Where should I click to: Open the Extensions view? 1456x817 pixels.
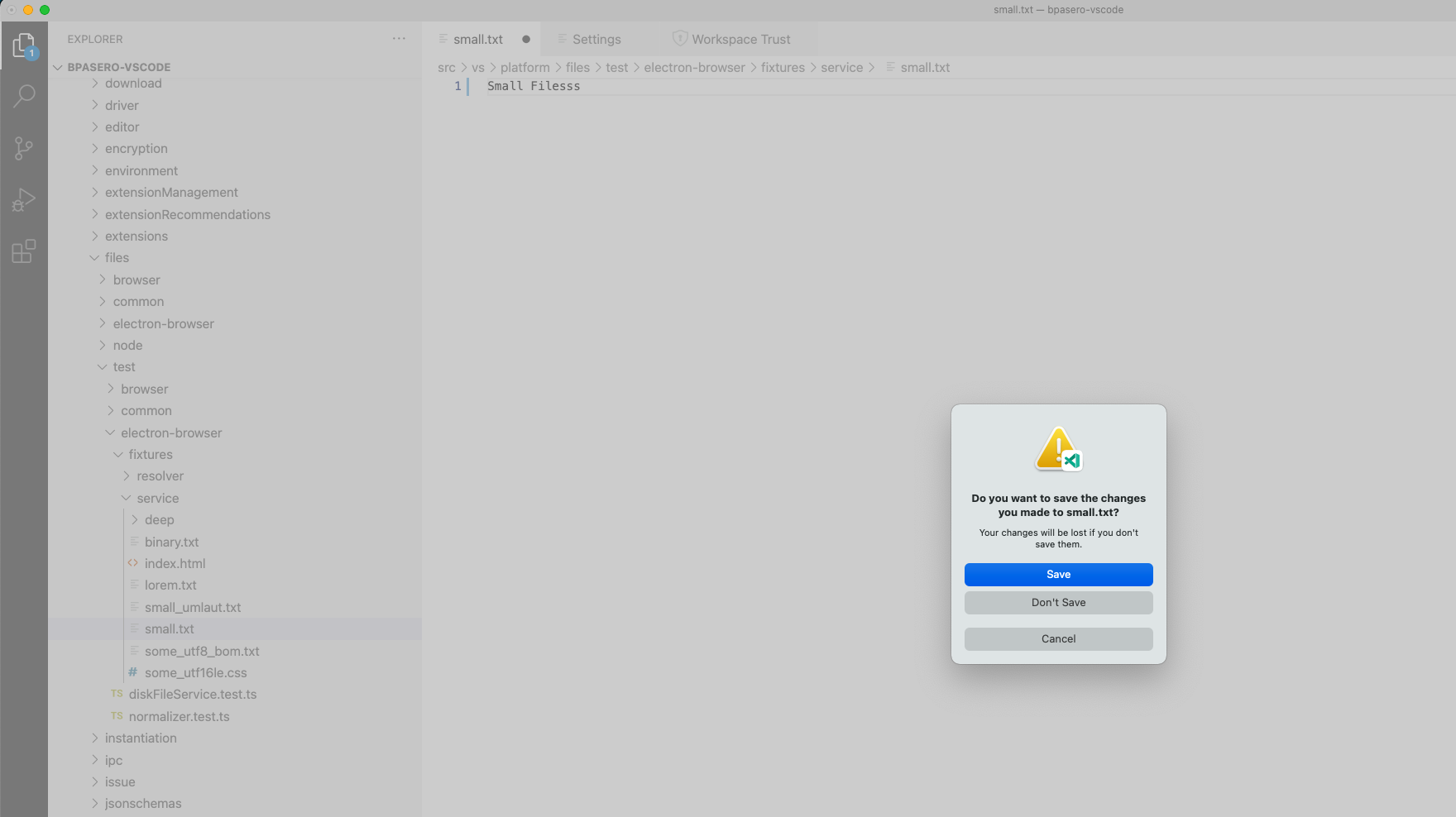tap(23, 251)
